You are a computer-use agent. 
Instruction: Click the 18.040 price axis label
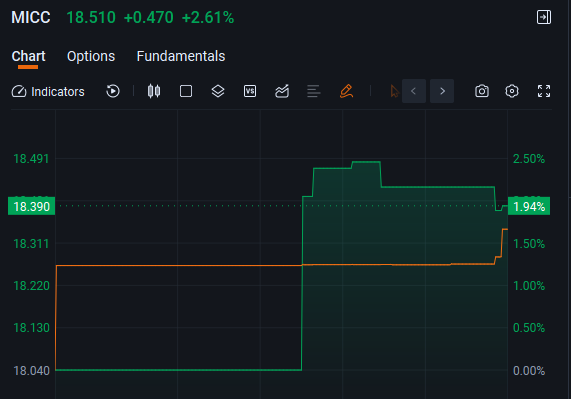(x=31, y=371)
